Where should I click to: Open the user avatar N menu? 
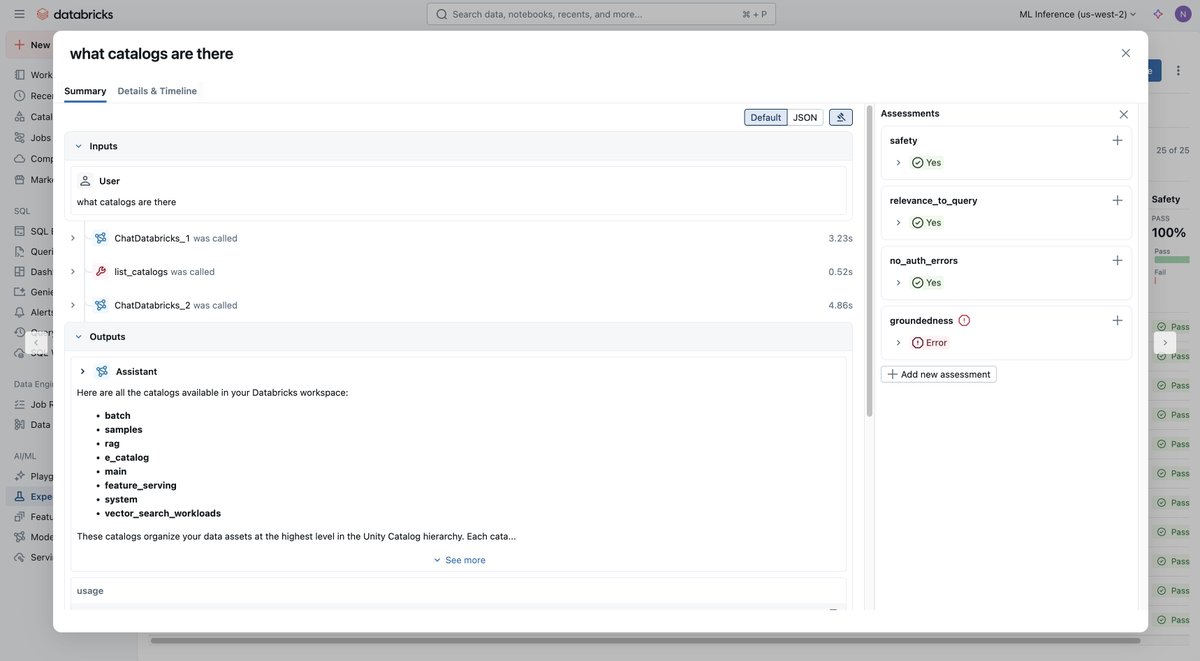click(x=1183, y=14)
